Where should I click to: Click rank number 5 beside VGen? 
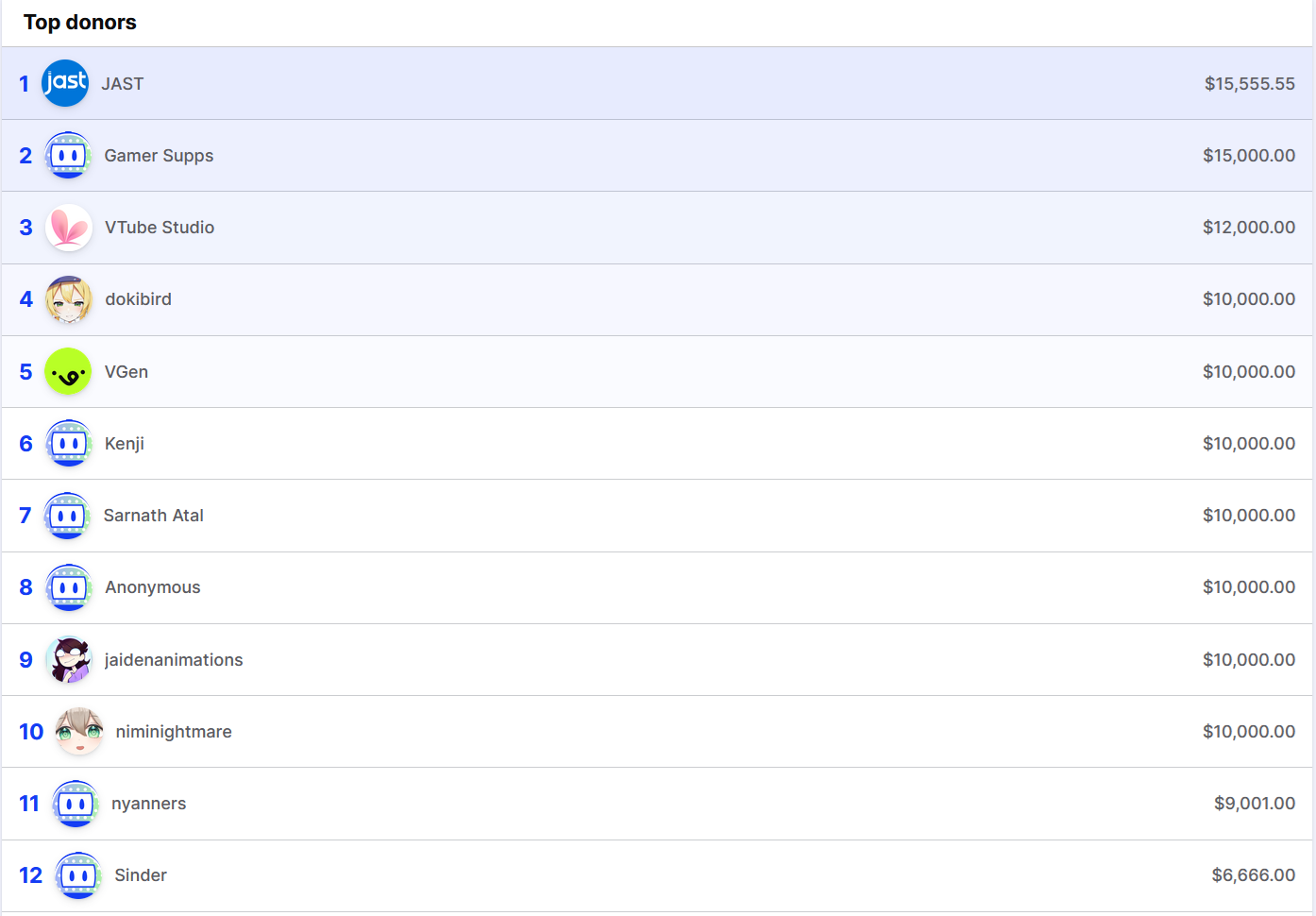click(25, 372)
